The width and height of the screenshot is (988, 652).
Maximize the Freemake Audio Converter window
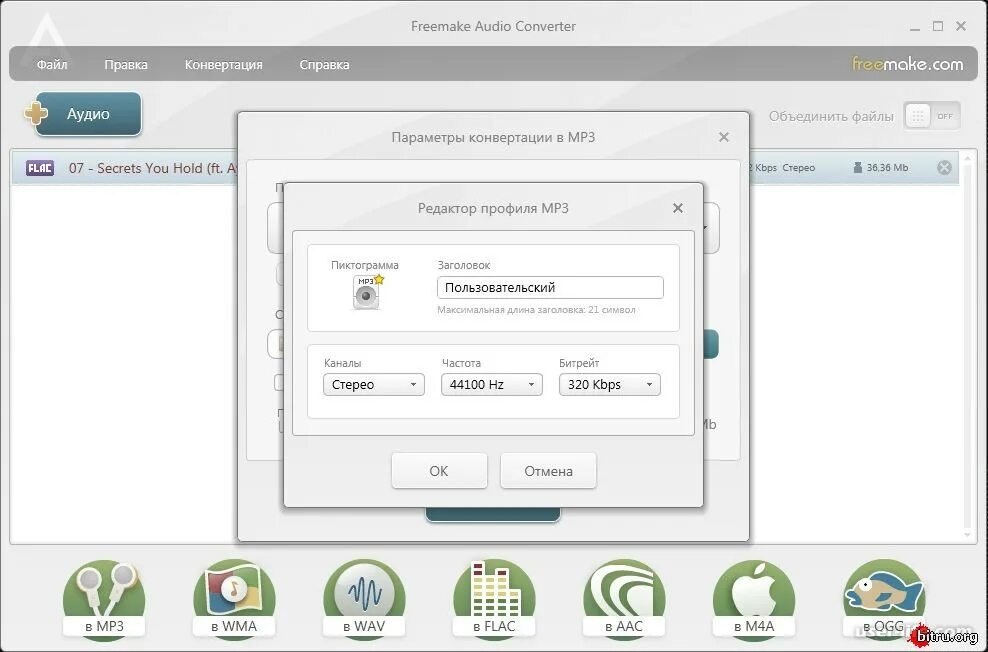[x=938, y=26]
